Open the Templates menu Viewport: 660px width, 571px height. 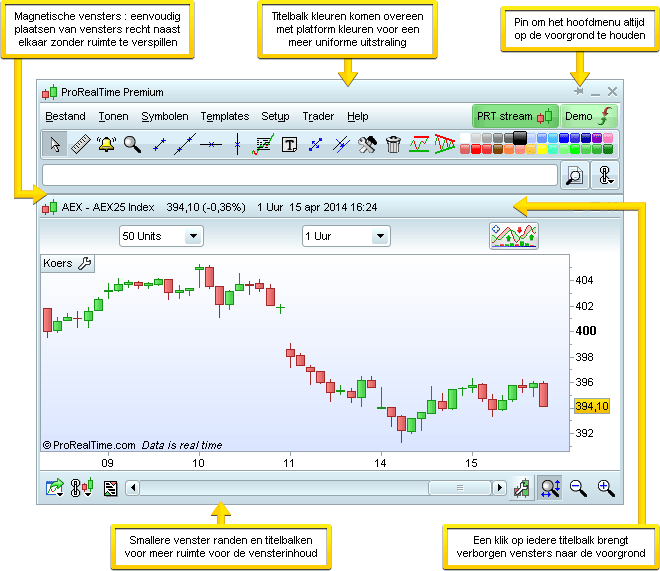click(224, 117)
